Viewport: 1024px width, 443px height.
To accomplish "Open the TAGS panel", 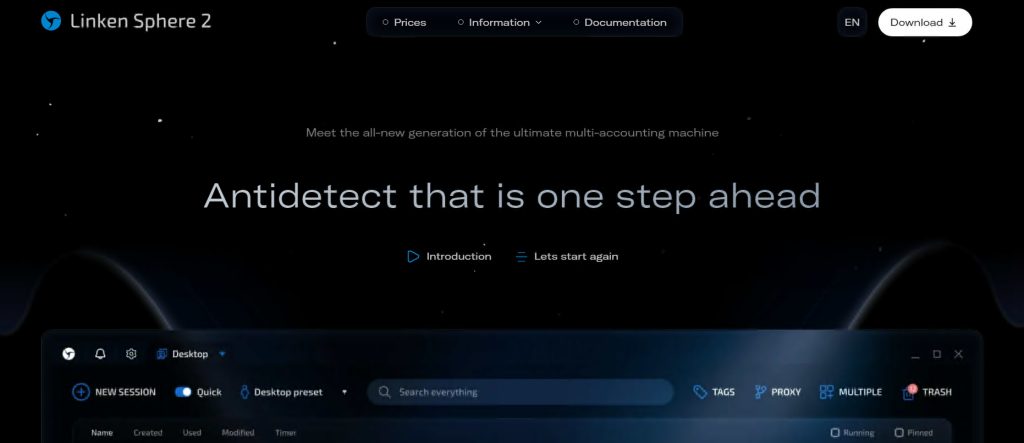I will [714, 392].
